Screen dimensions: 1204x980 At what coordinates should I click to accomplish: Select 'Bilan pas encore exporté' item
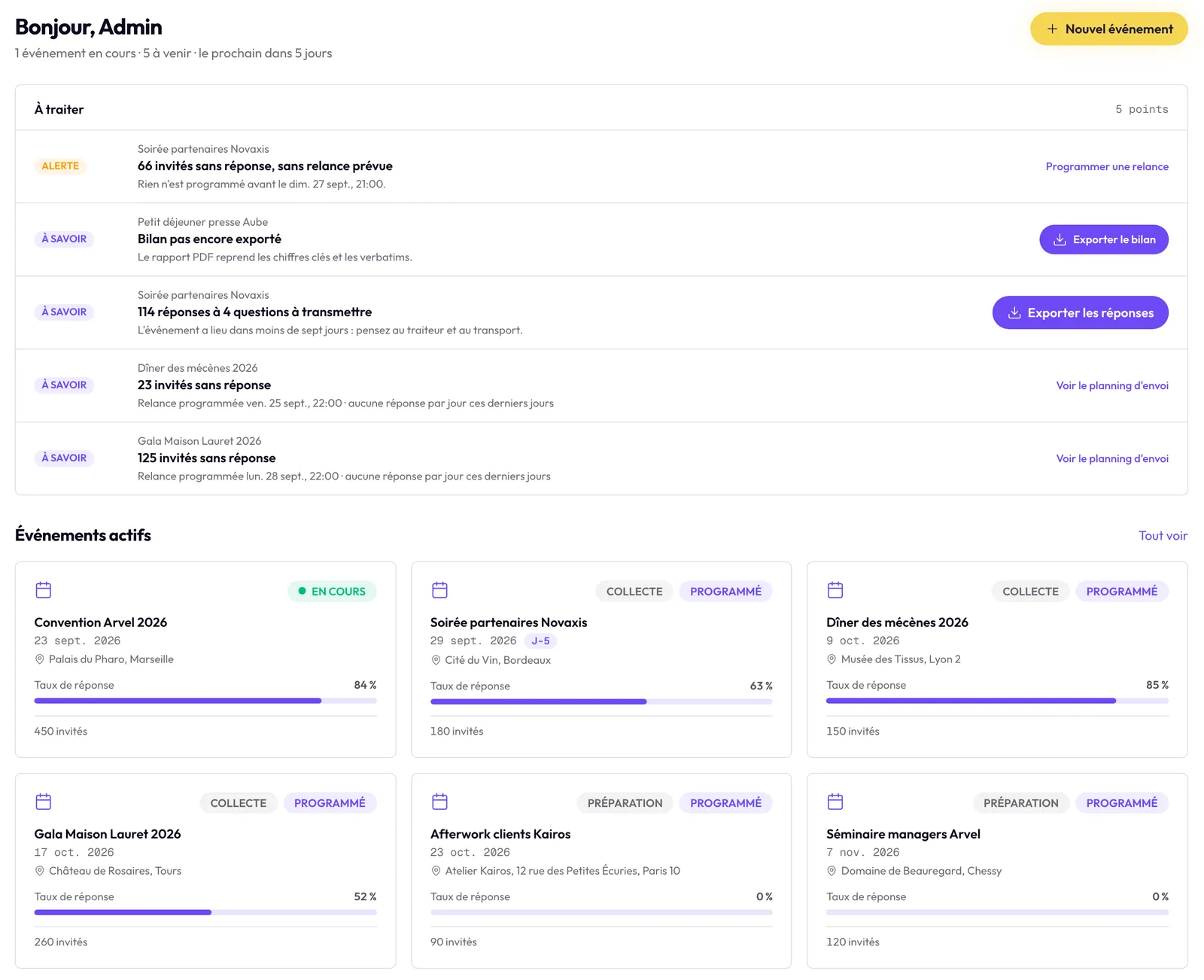click(209, 239)
